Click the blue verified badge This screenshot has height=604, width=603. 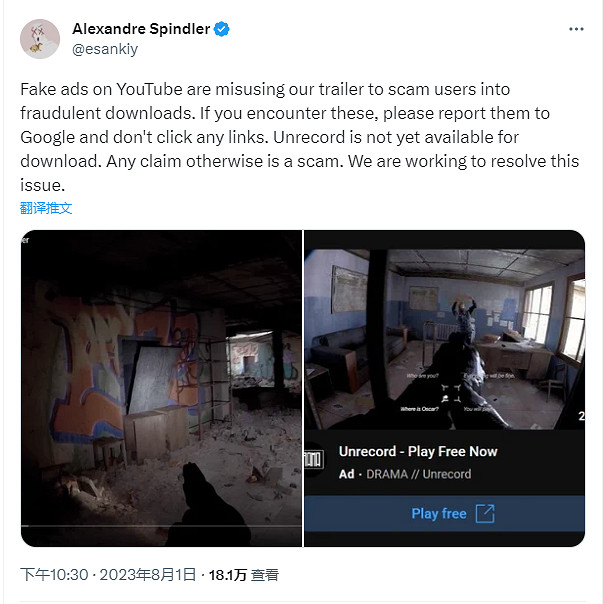click(221, 29)
